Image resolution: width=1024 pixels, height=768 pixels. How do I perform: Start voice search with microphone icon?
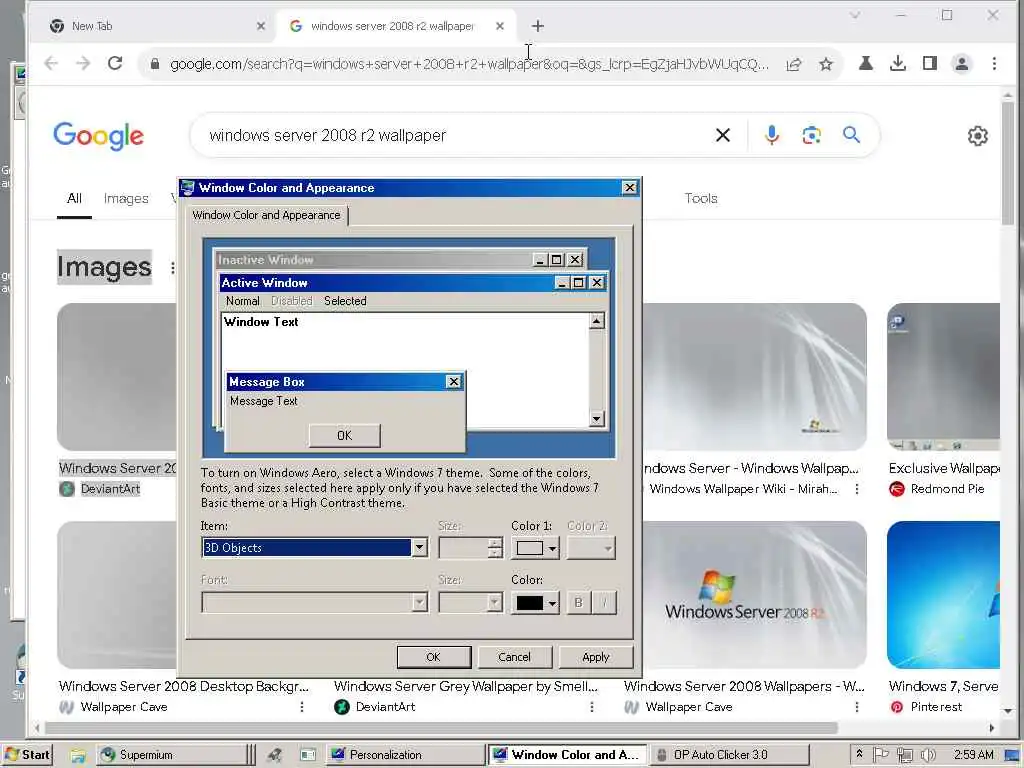772,135
